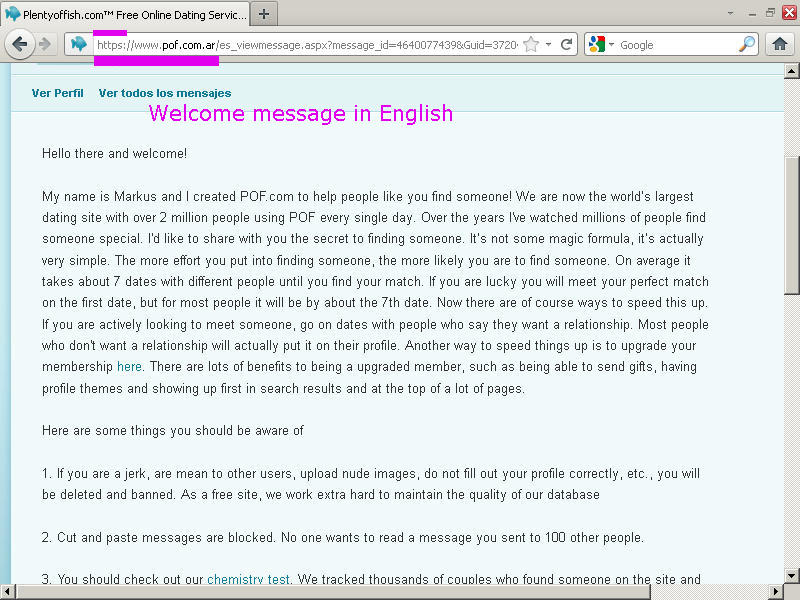Open a new tab with the plus button
Screen dimensions: 800x600
(x=264, y=14)
